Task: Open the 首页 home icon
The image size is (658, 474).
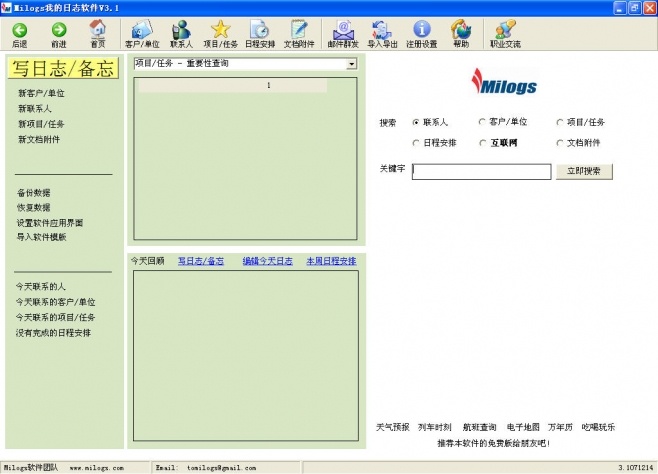Action: [97, 29]
